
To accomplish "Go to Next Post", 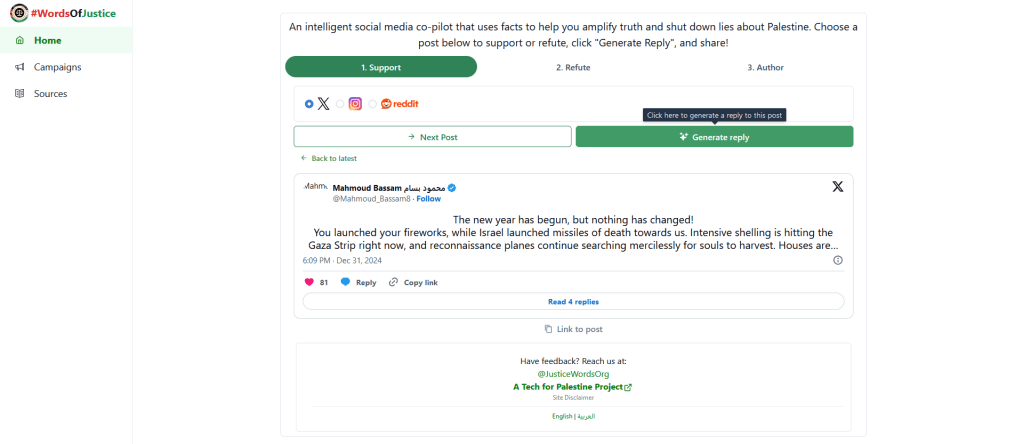I will pyautogui.click(x=432, y=137).
